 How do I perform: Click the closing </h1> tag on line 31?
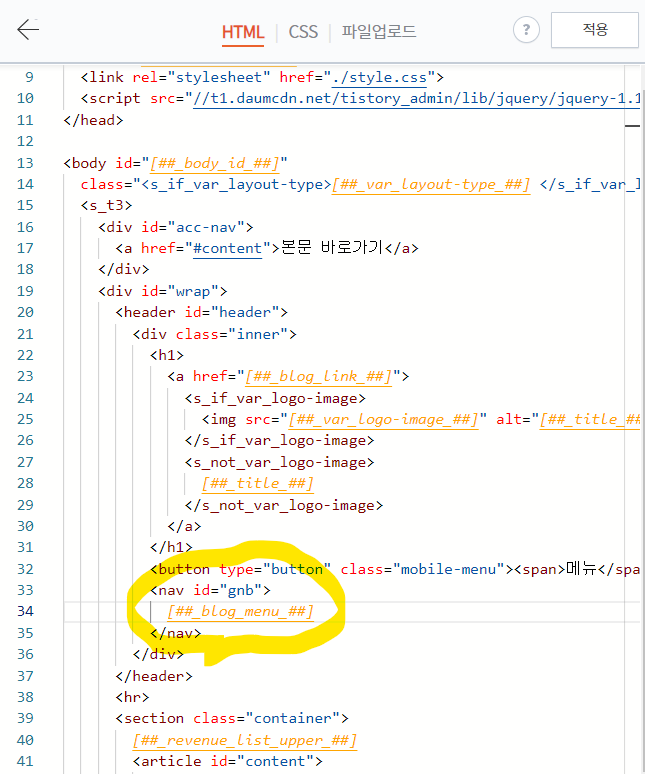(171, 547)
